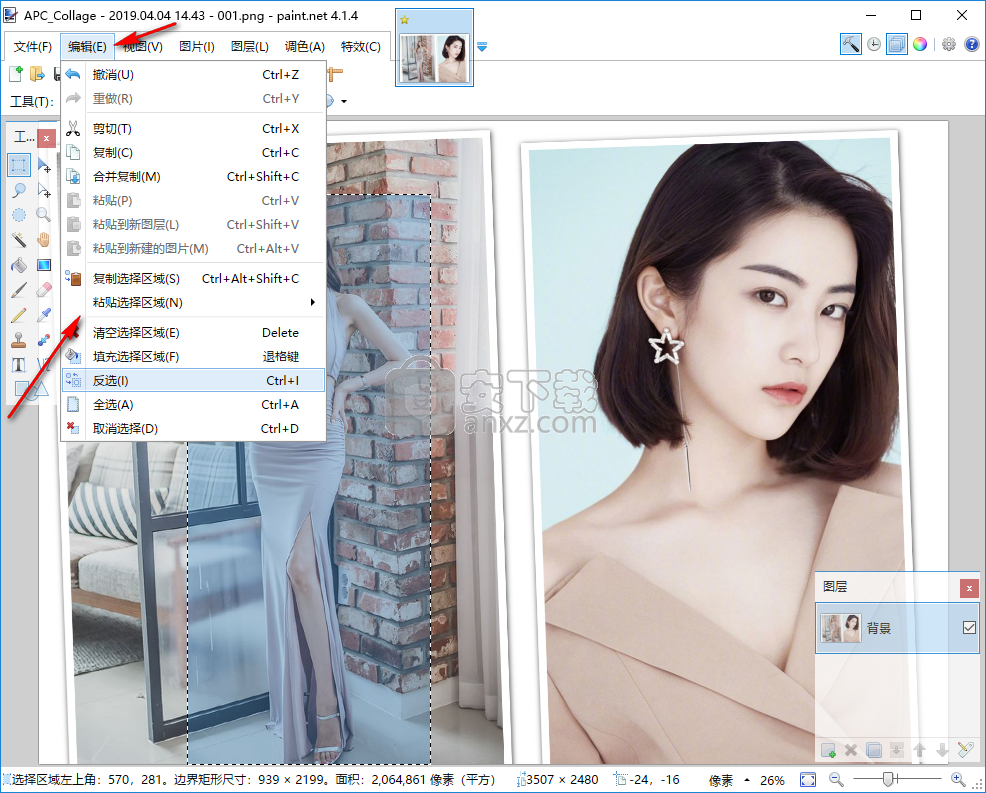This screenshot has width=986, height=793.
Task: Choose 清空选择区域(E) menu item
Action: 193,333
